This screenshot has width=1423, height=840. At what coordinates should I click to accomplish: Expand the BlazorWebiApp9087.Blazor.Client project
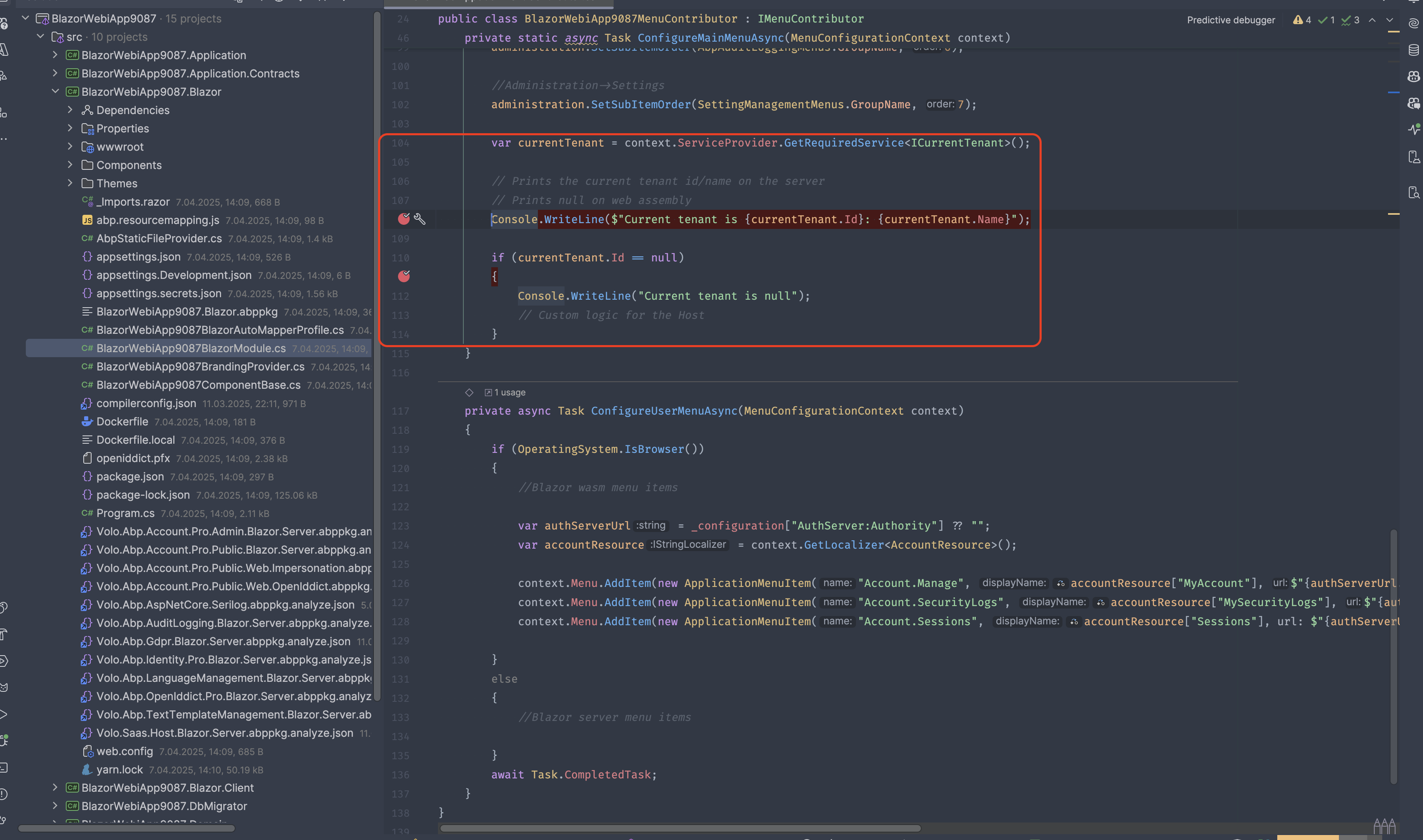pyautogui.click(x=55, y=788)
